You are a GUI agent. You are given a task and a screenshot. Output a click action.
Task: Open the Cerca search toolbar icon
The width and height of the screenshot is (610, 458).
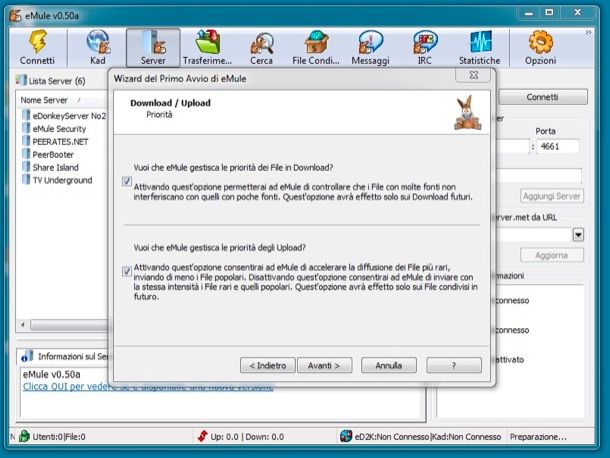(262, 42)
